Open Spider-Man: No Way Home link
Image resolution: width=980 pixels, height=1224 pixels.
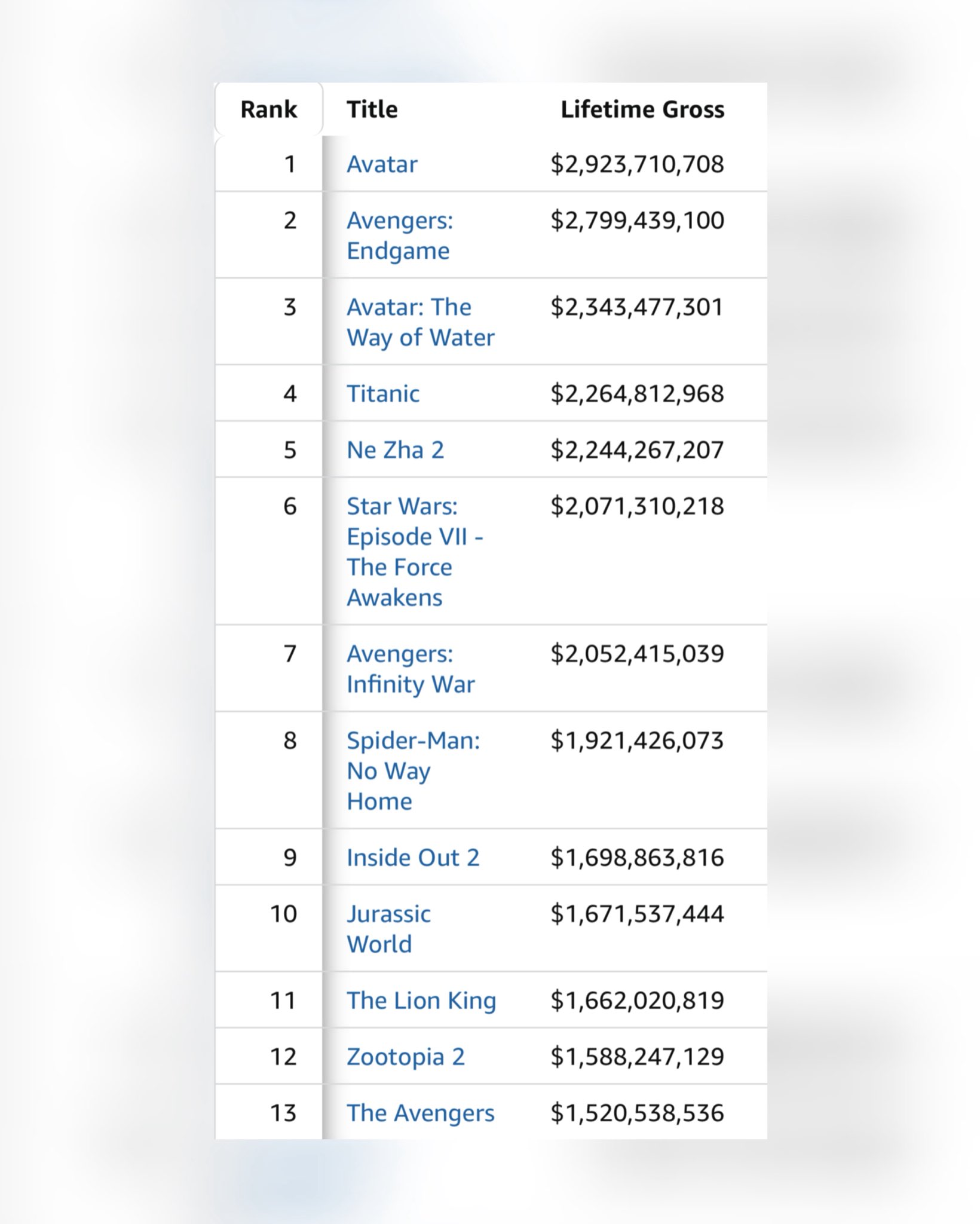click(413, 770)
